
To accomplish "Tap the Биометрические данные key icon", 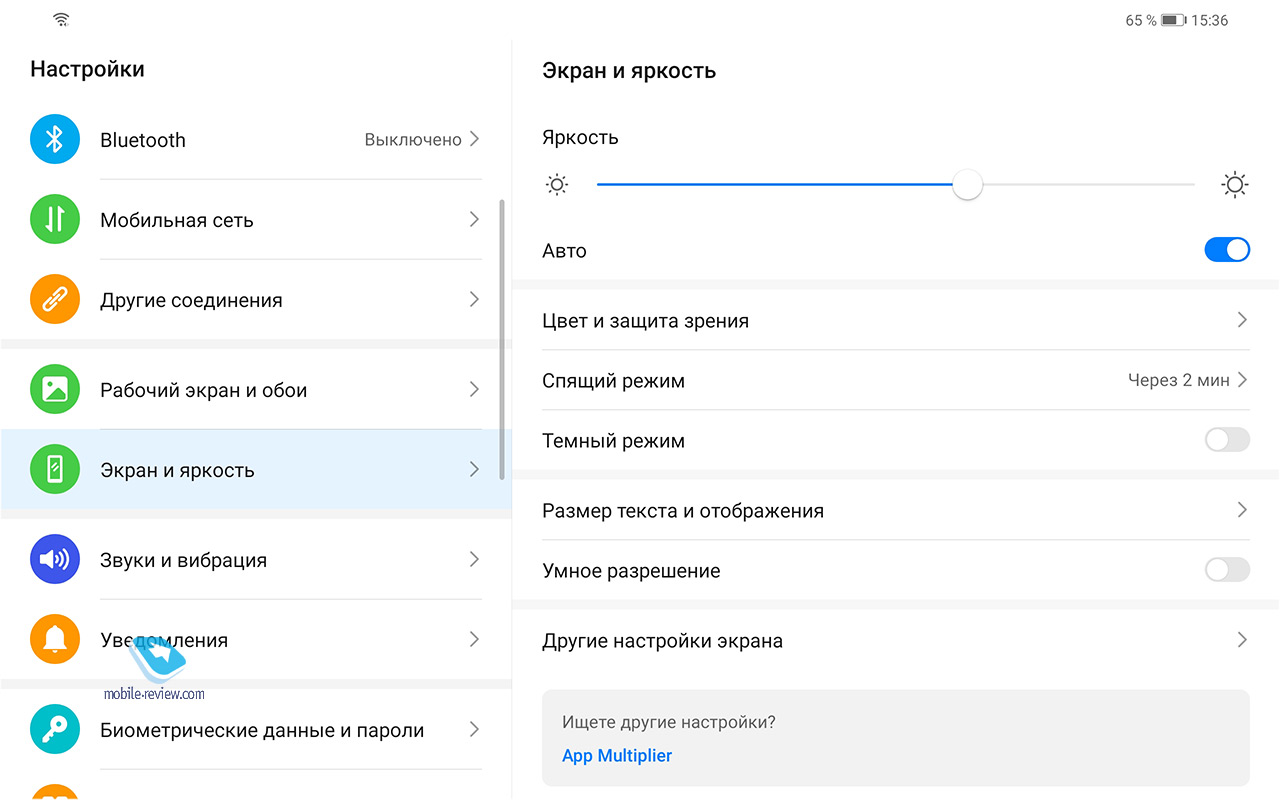I will point(55,730).
